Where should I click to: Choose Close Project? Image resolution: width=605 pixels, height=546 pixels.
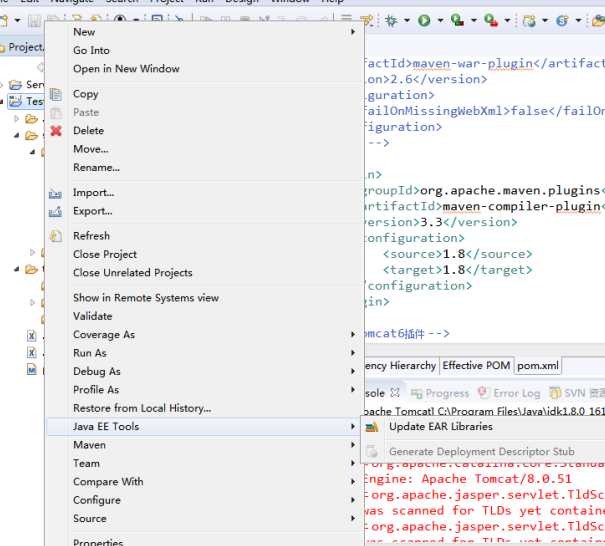(105, 254)
